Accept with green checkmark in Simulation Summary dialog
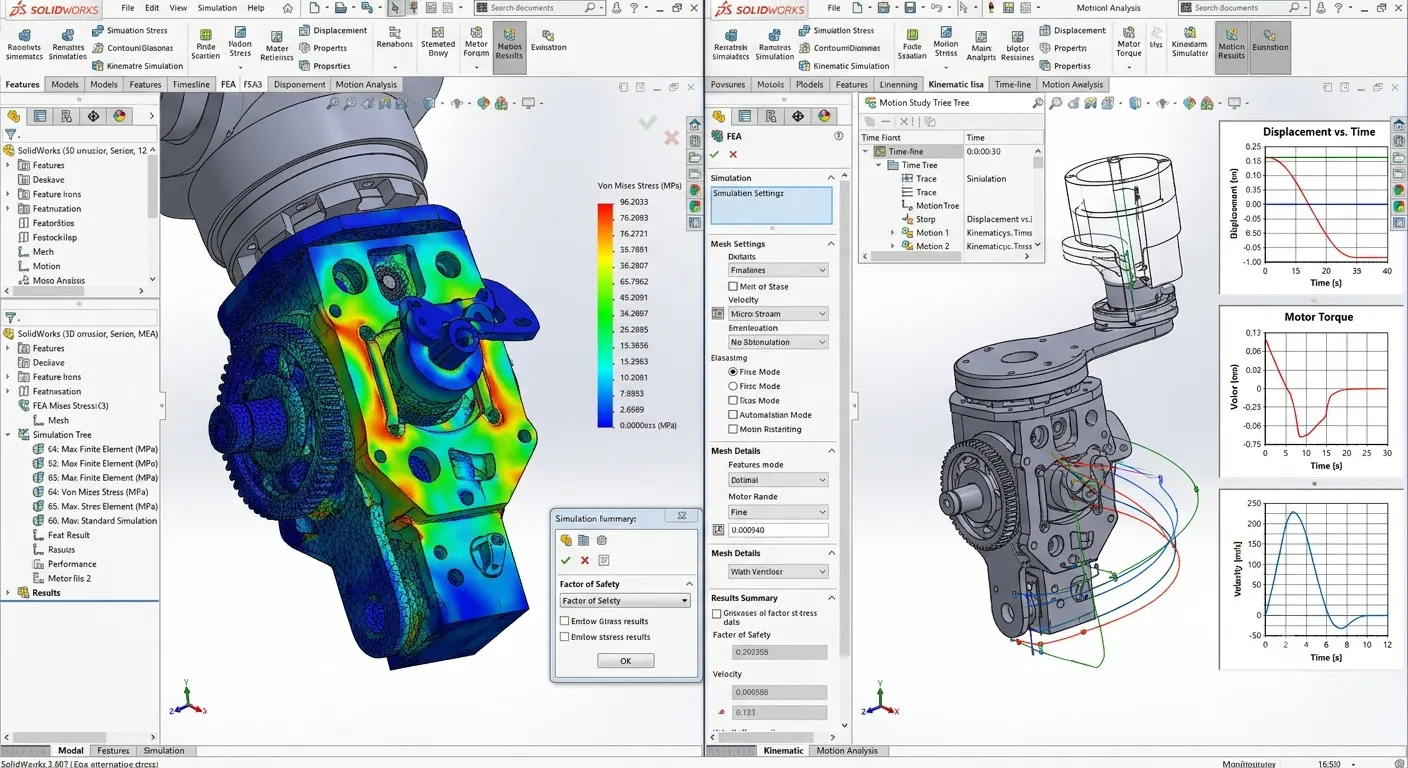 566,560
